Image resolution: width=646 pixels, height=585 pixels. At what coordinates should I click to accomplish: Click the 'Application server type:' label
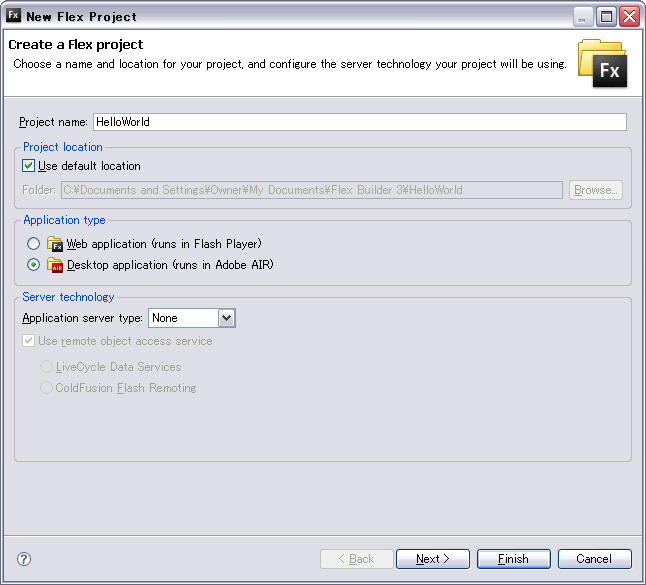(x=82, y=318)
